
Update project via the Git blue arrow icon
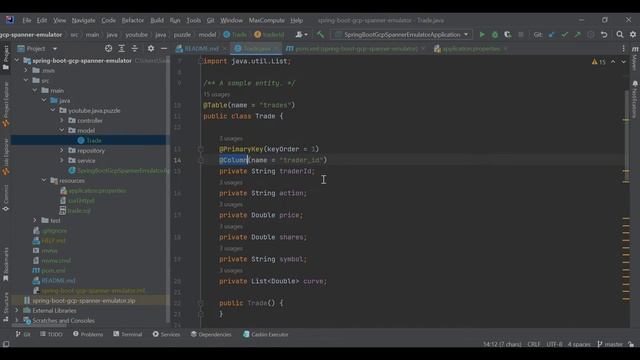[x=551, y=35]
